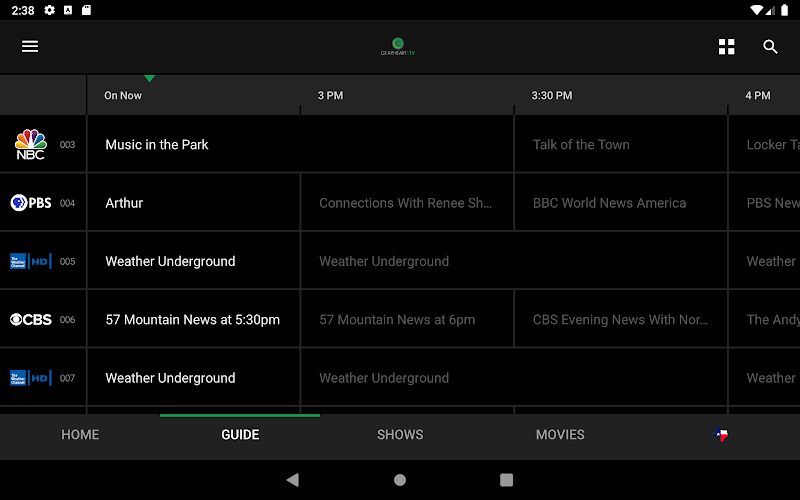
Task: Select Weather Channel HD 005 logo
Action: pyautogui.click(x=31, y=261)
